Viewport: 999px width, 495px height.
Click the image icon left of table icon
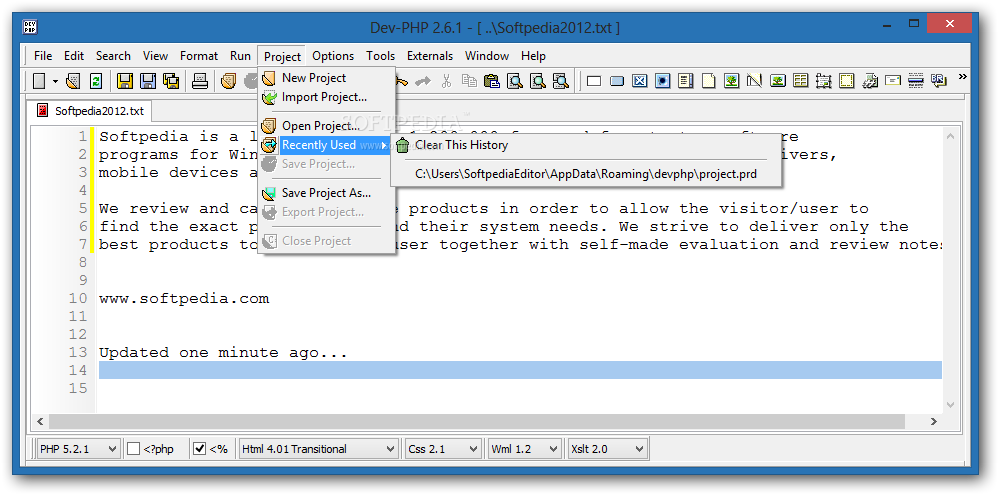click(777, 81)
